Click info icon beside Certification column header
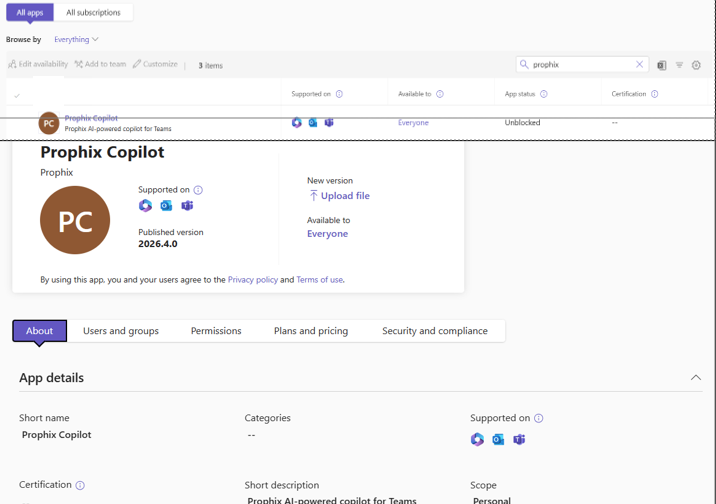 pyautogui.click(x=655, y=94)
